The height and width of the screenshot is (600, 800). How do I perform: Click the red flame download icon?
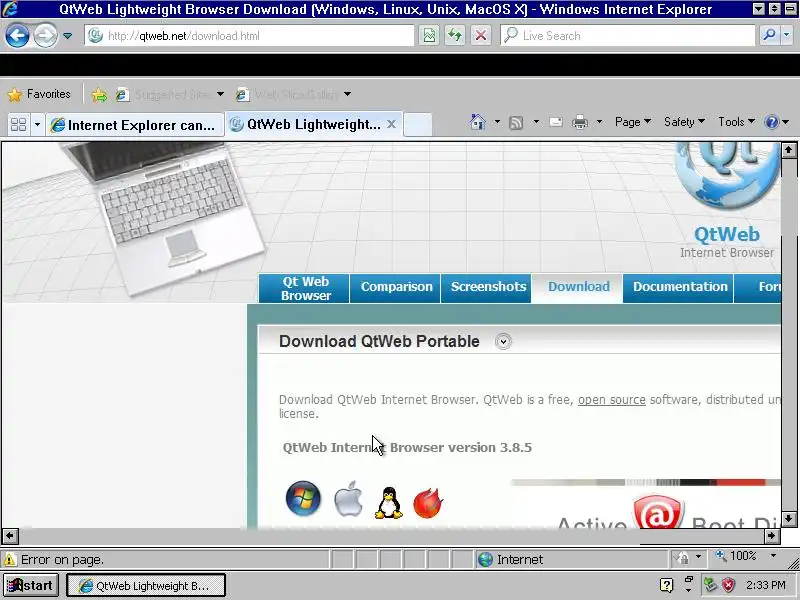pos(428,503)
